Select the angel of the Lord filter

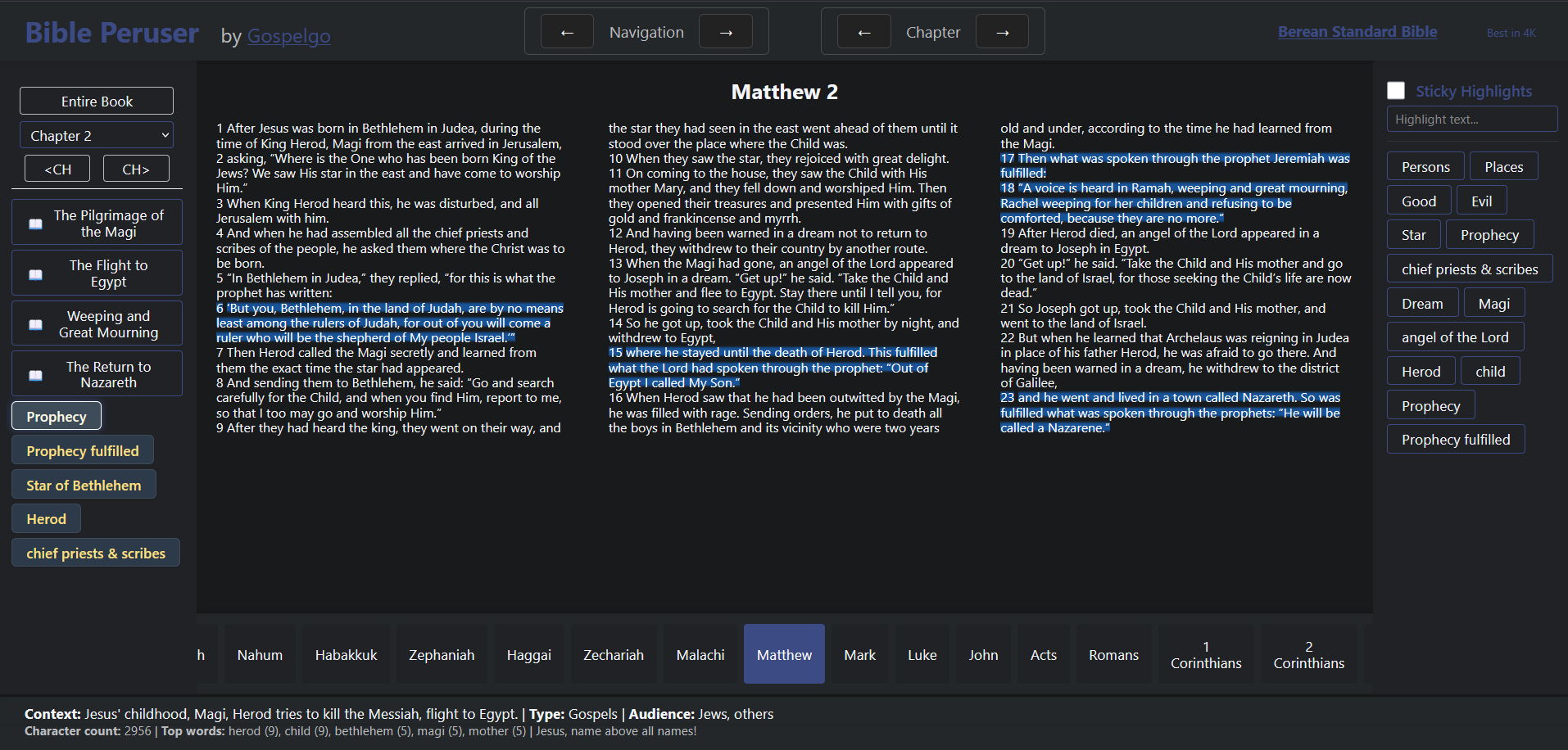point(1454,337)
